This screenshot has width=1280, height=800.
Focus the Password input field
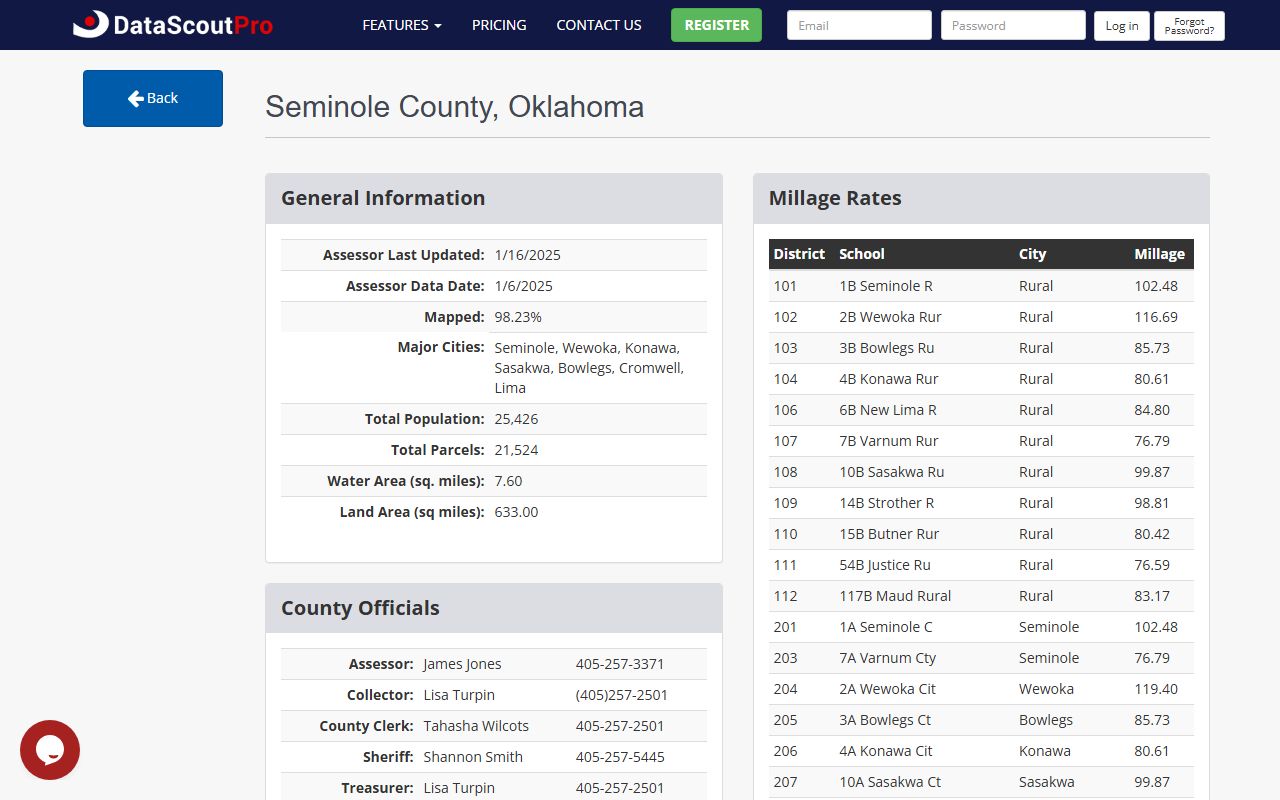click(1013, 25)
